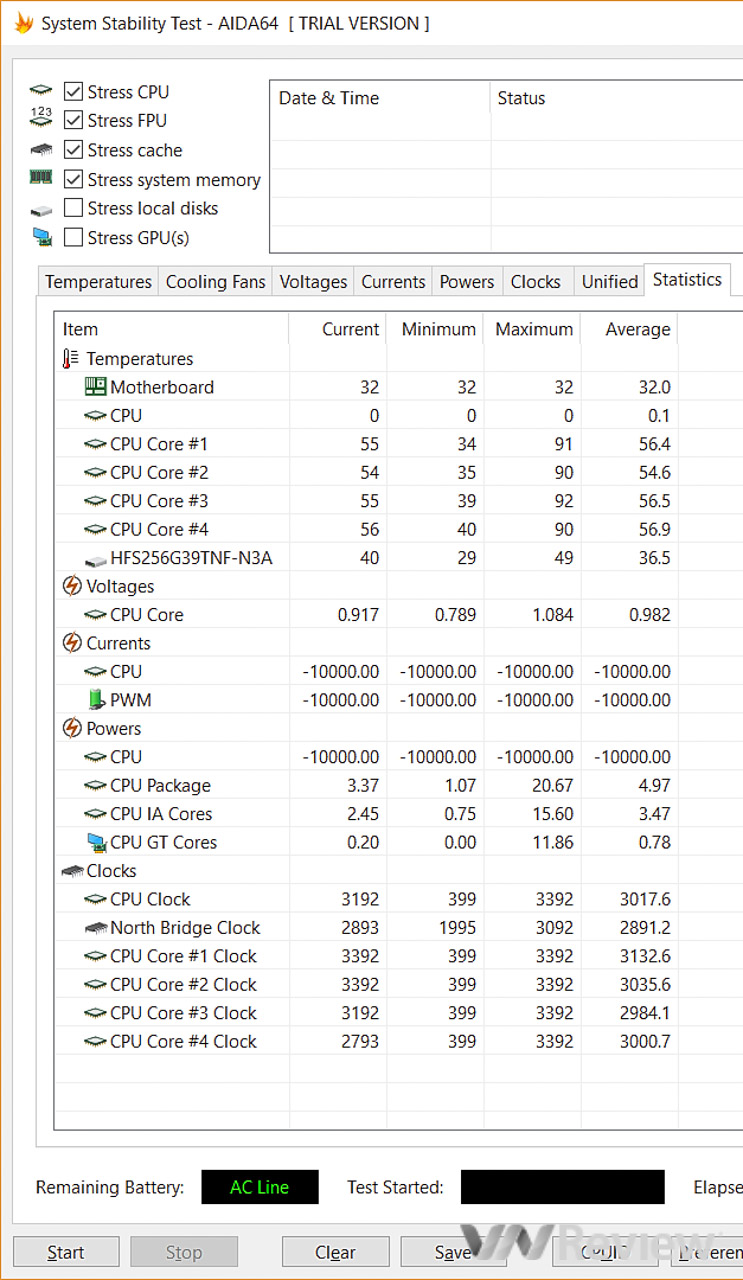Click the chip icon beside CPU Core #3 Clock

point(95,1013)
